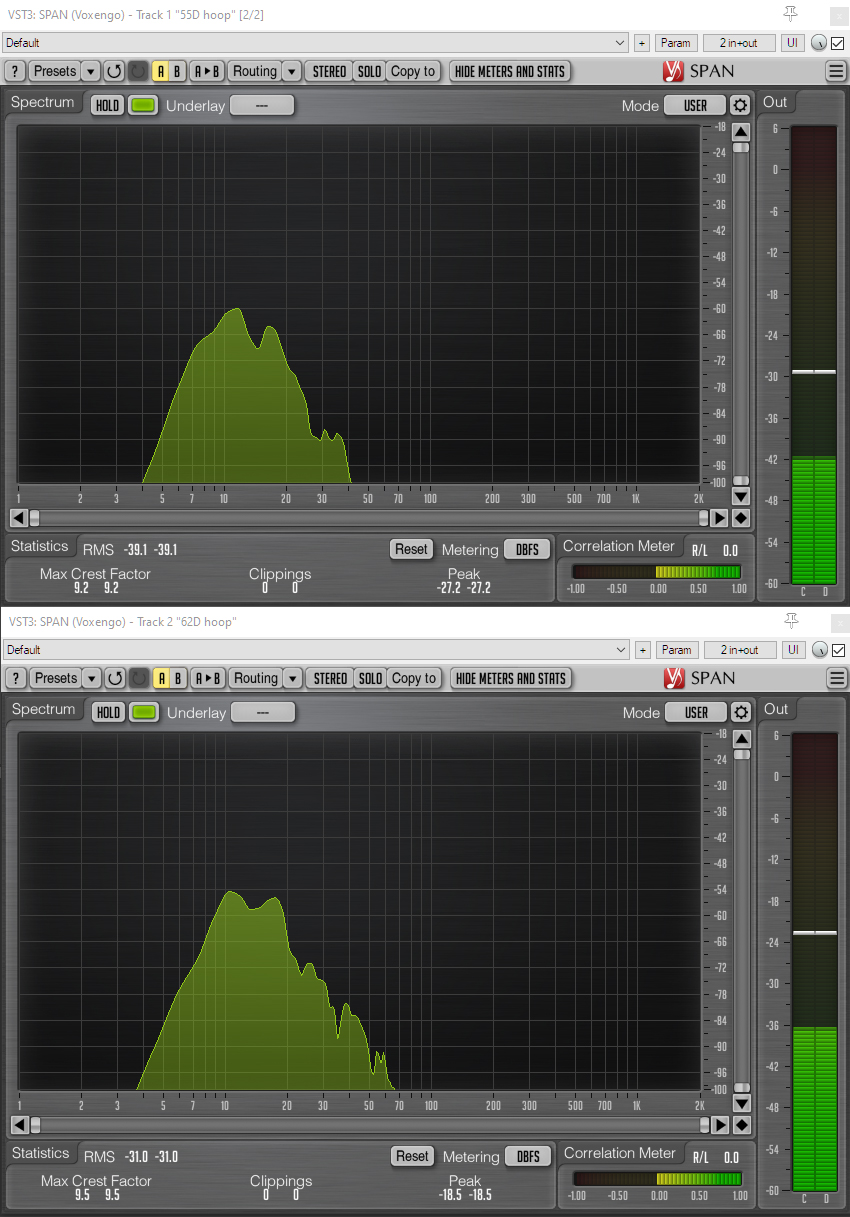Toggle HOLD in the 55D hoop spectrum panel
Viewport: 850px width, 1217px height.
(x=107, y=106)
